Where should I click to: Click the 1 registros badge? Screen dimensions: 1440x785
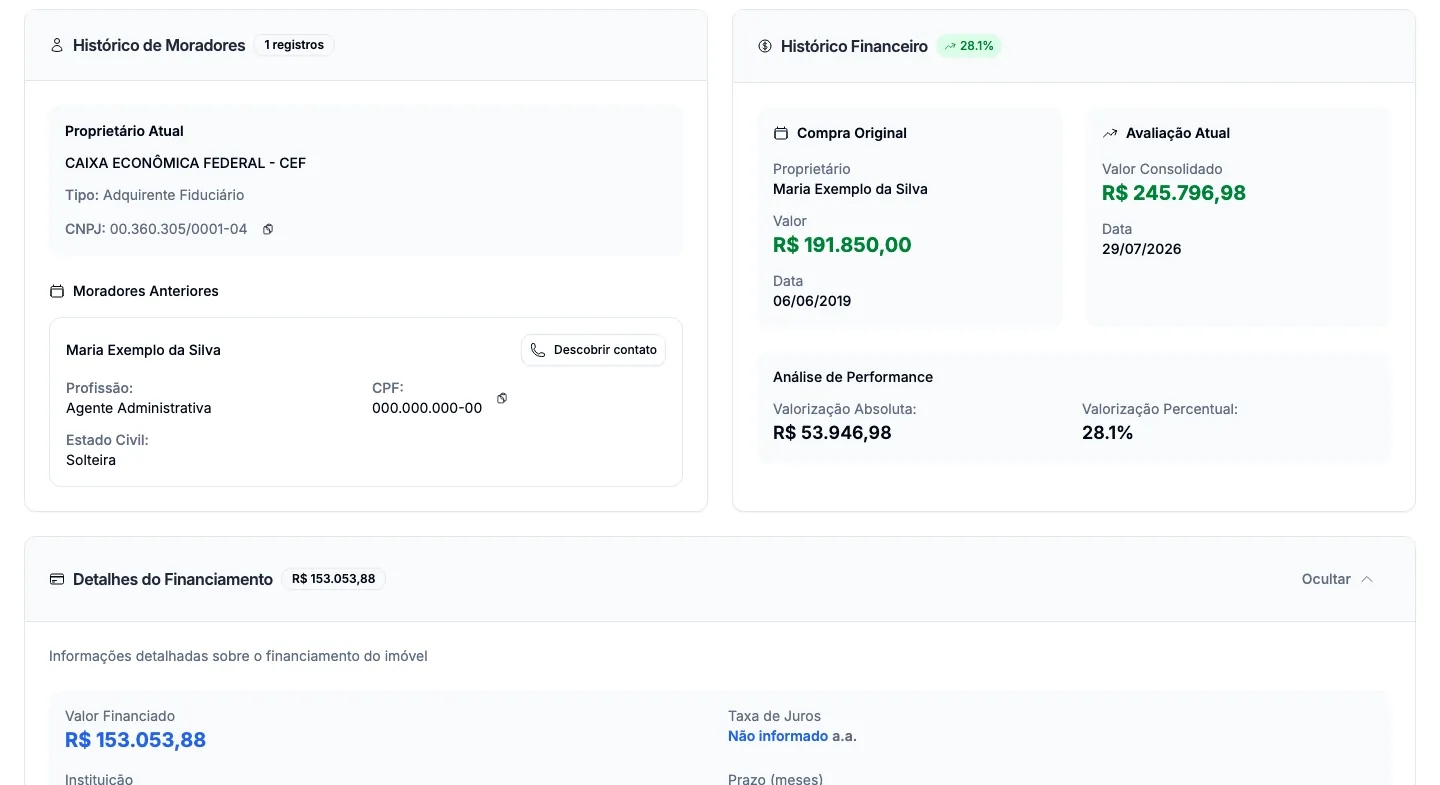[294, 45]
